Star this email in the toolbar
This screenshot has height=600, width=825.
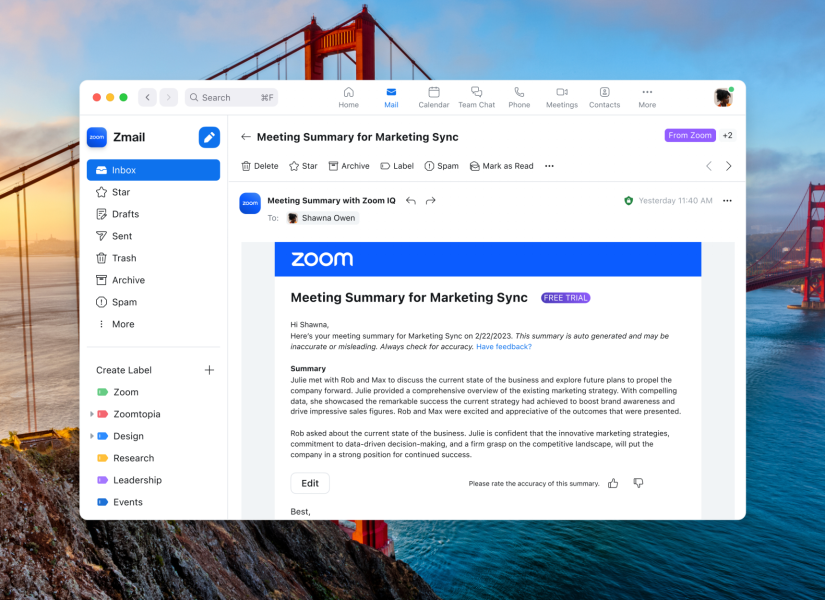point(303,166)
